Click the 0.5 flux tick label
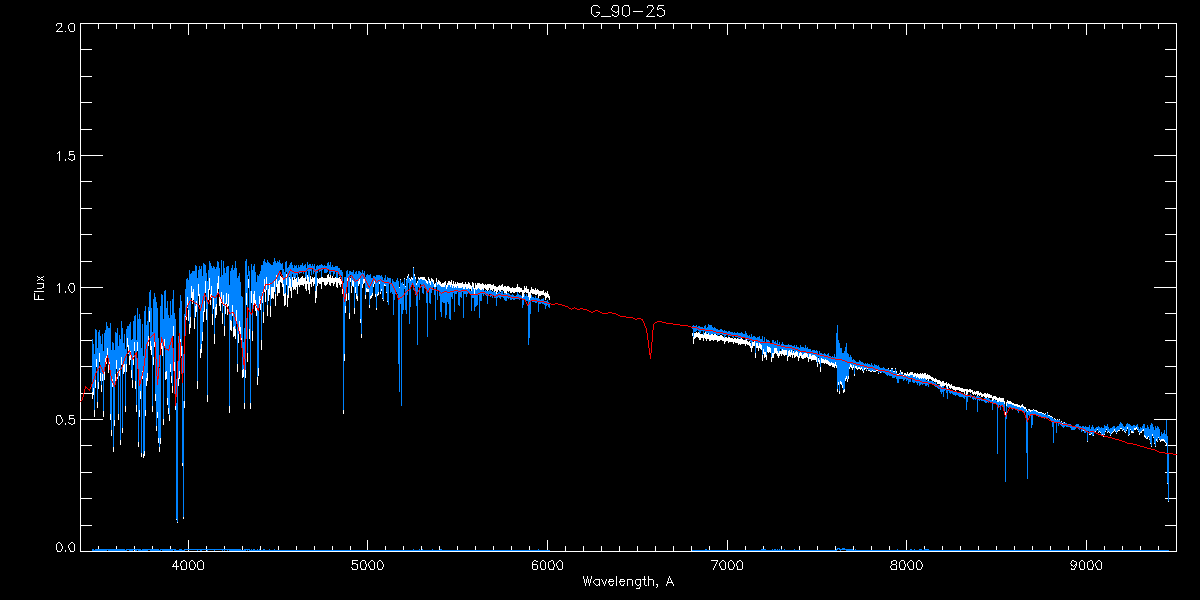 tap(66, 419)
